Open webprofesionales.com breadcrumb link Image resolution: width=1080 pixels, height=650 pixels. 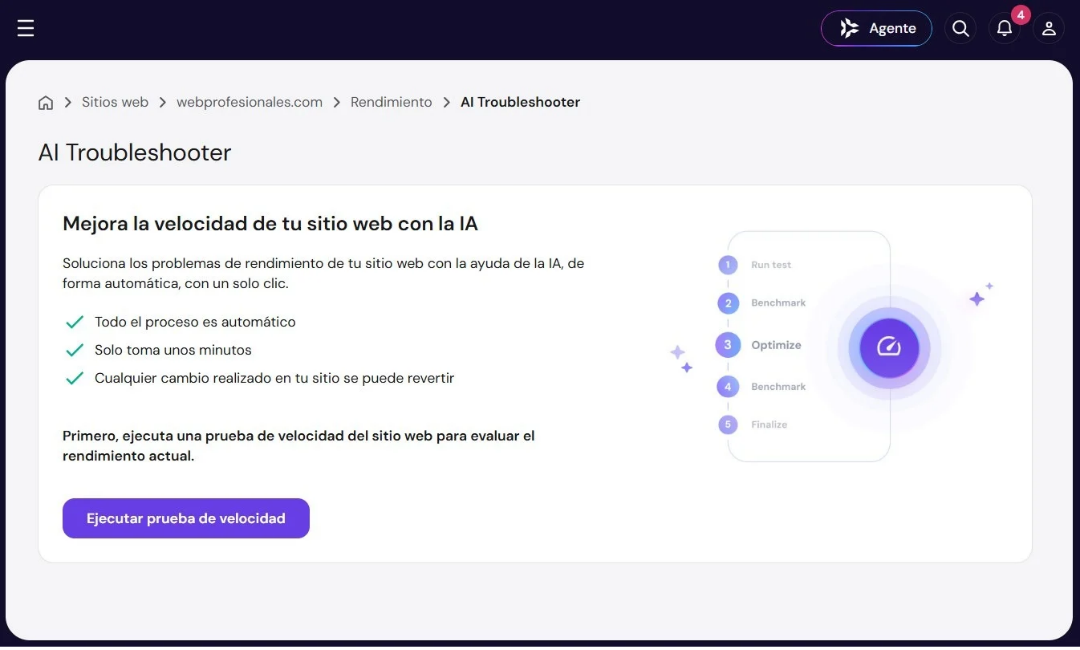point(249,102)
